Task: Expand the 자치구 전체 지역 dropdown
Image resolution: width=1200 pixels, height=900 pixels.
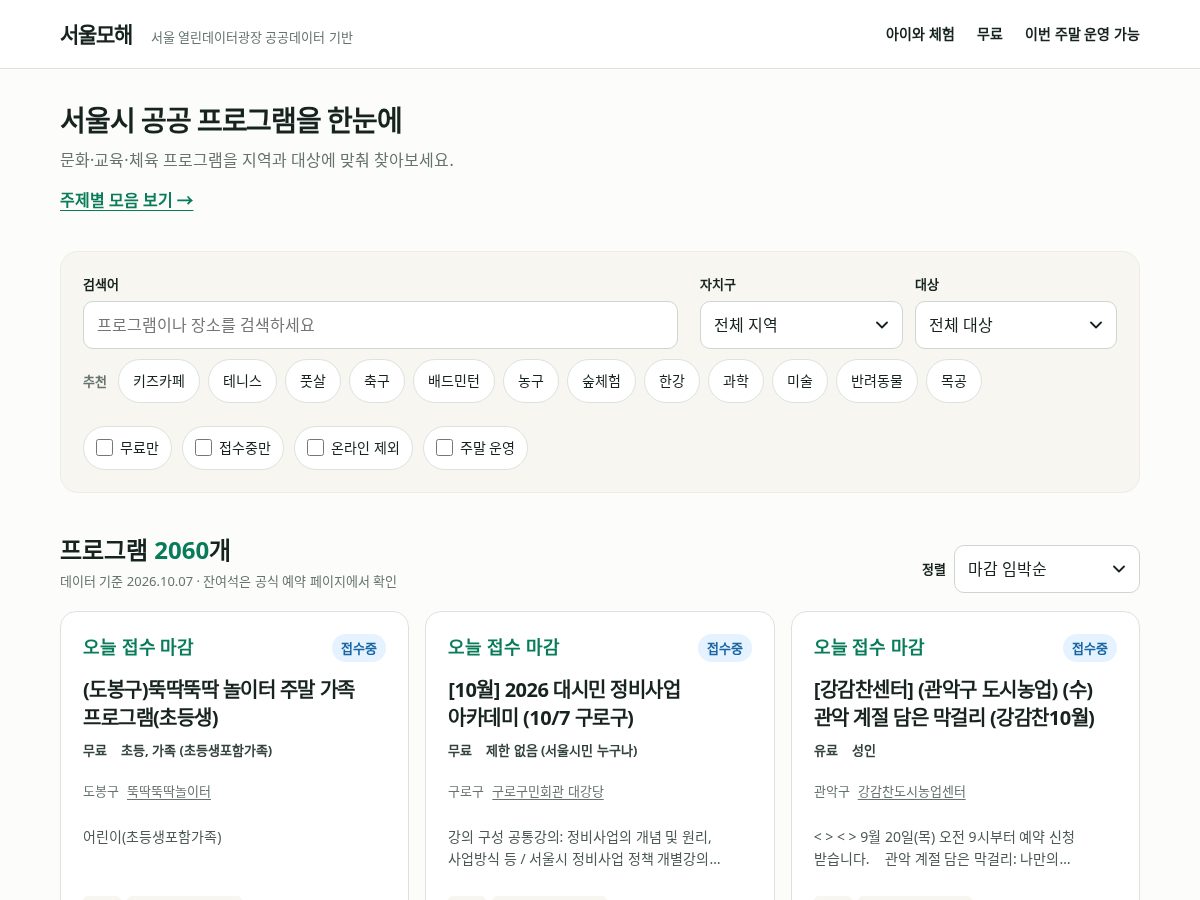Action: [801, 325]
